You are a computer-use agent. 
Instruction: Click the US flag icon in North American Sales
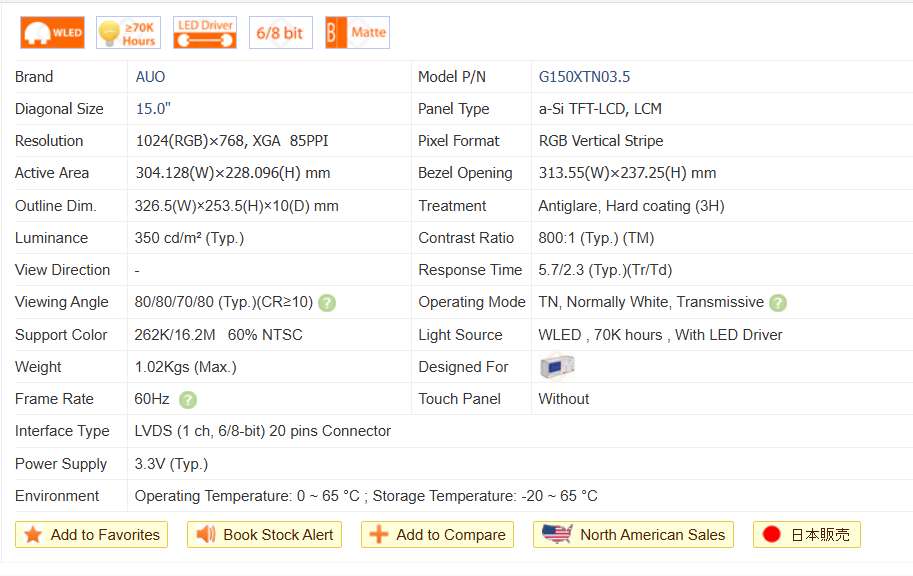[557, 534]
